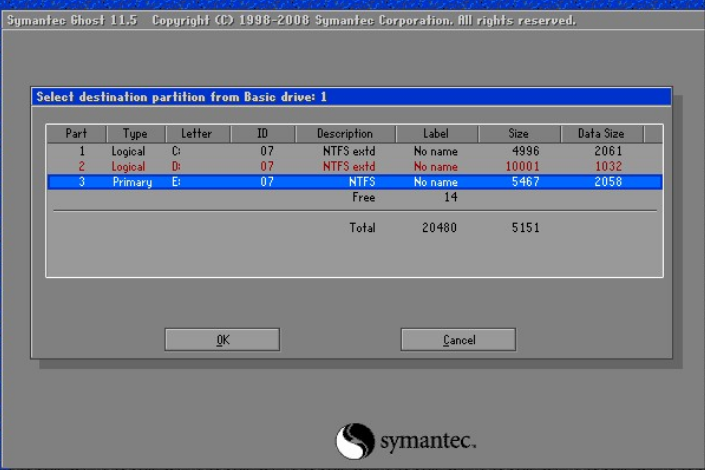Click data size 2058 in selected row
The image size is (705, 470).
tap(608, 182)
